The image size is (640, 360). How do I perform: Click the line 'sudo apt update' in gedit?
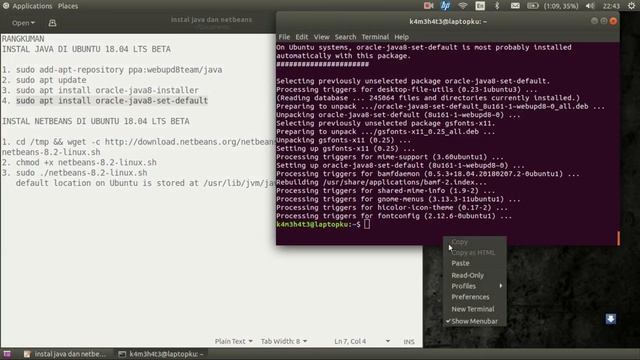(51, 80)
